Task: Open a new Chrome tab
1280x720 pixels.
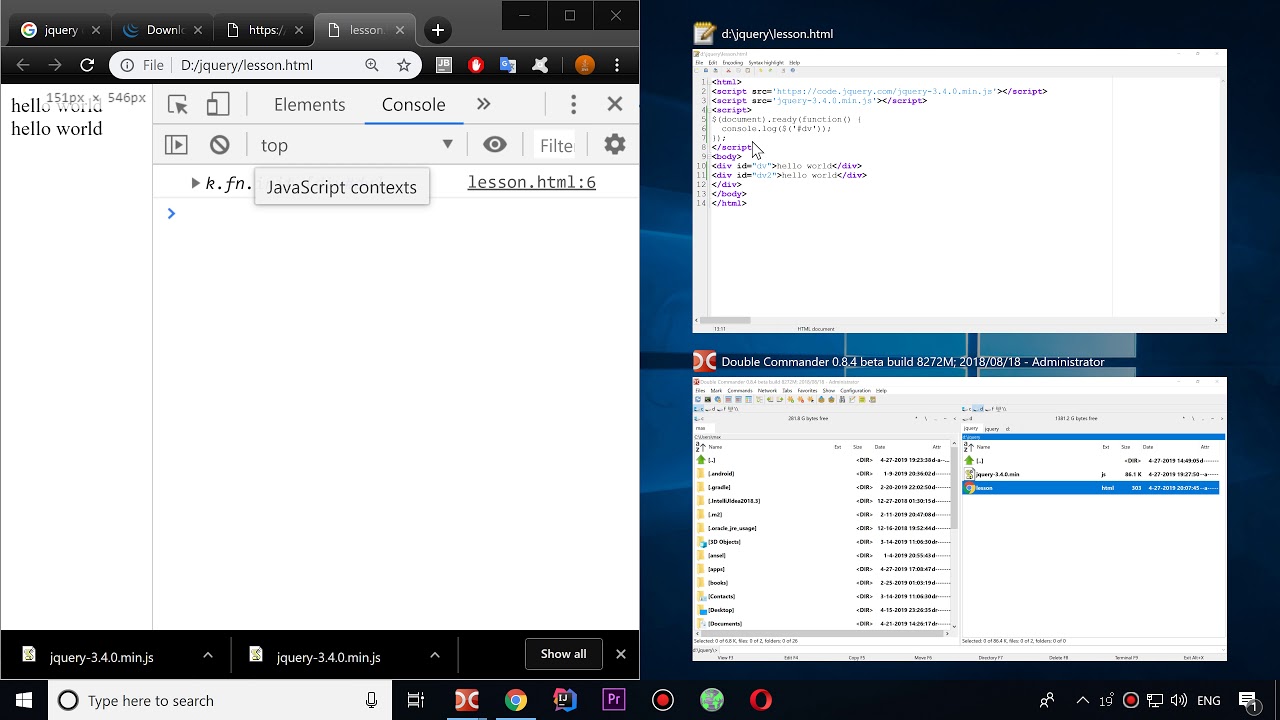Action: tap(438, 31)
